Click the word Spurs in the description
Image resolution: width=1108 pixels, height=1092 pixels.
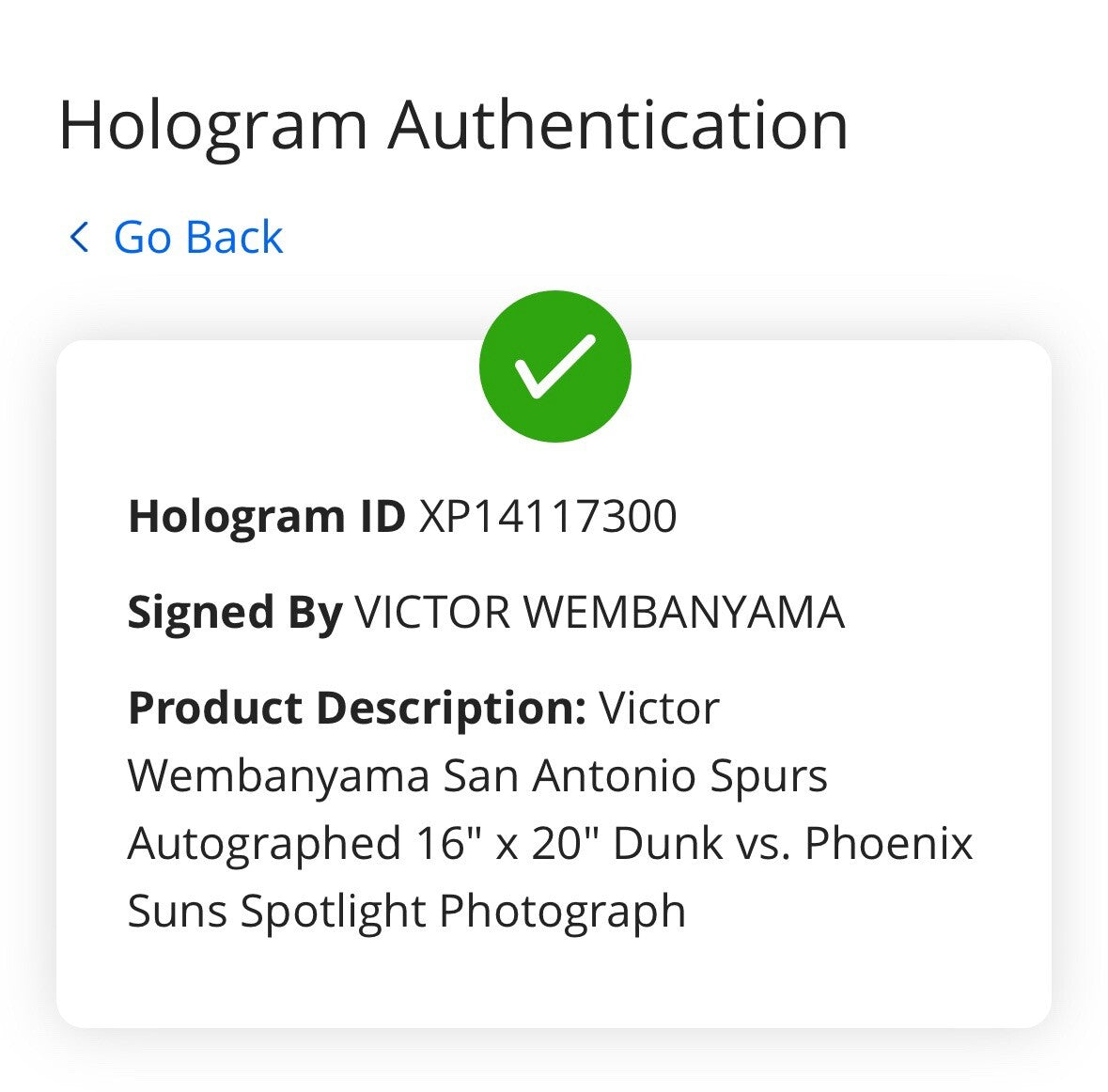coord(768,777)
